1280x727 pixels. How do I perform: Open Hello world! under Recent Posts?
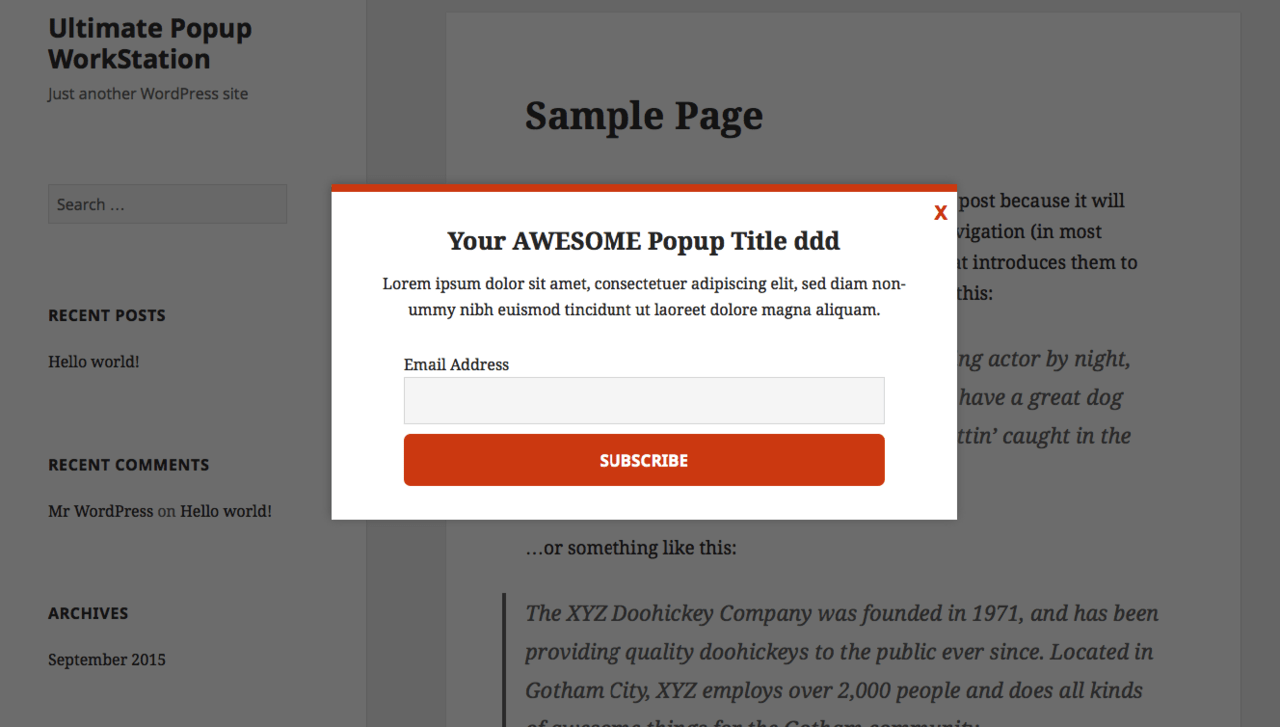[x=94, y=362]
